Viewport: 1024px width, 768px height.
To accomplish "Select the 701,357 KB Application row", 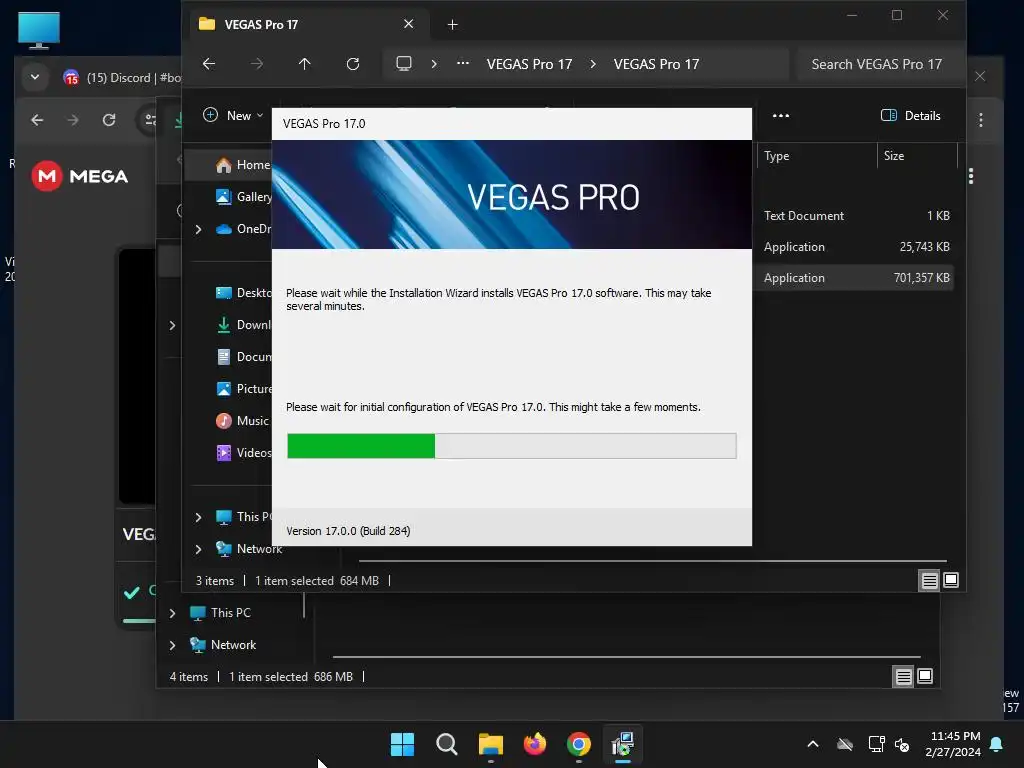I will coord(856,278).
